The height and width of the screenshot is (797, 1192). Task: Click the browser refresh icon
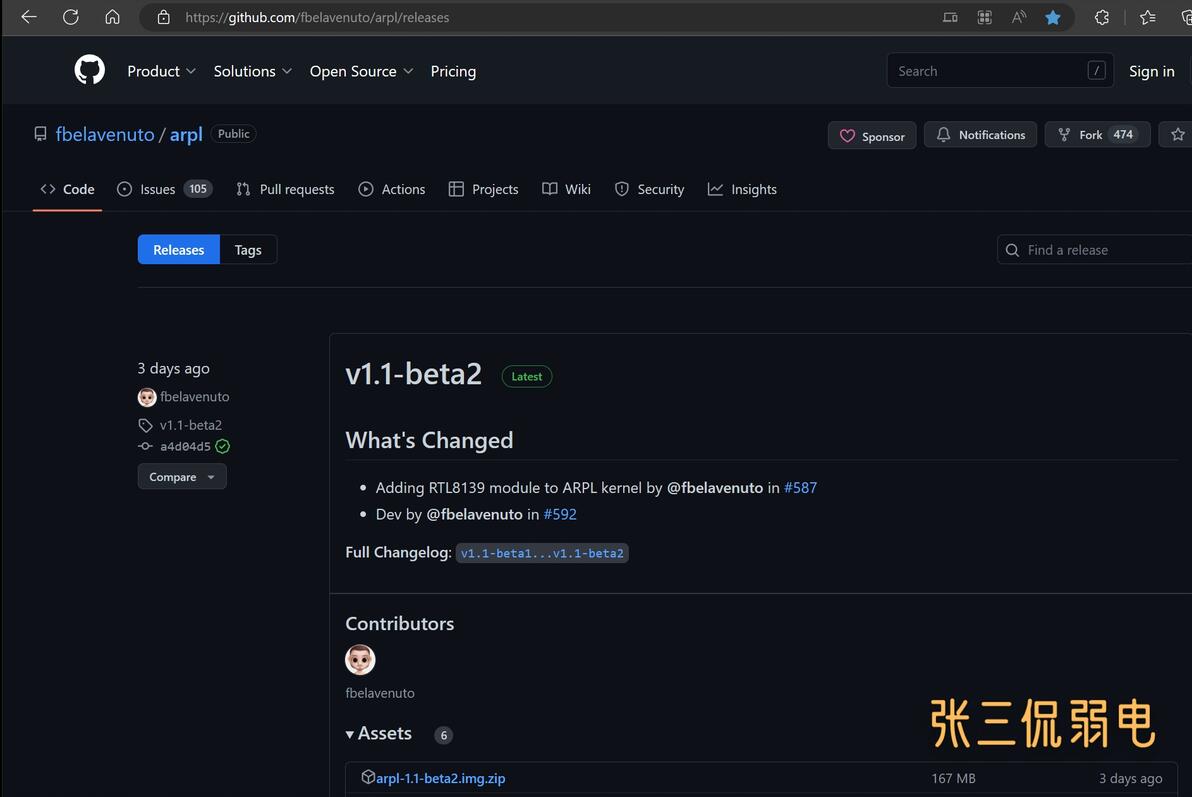71,17
